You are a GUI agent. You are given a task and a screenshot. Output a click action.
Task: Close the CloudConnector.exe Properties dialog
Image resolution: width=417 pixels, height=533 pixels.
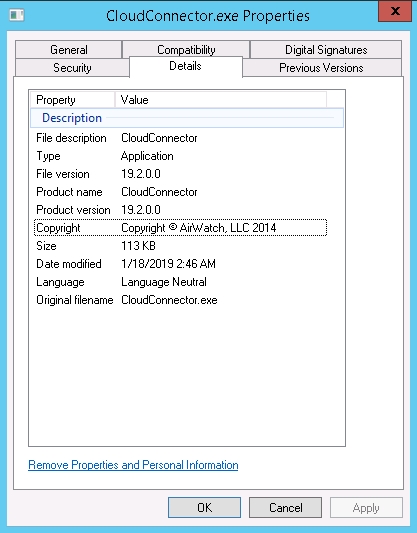pos(395,11)
